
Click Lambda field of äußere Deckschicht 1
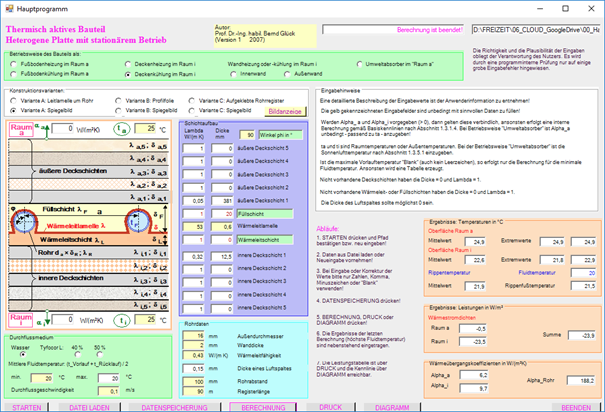click(193, 201)
